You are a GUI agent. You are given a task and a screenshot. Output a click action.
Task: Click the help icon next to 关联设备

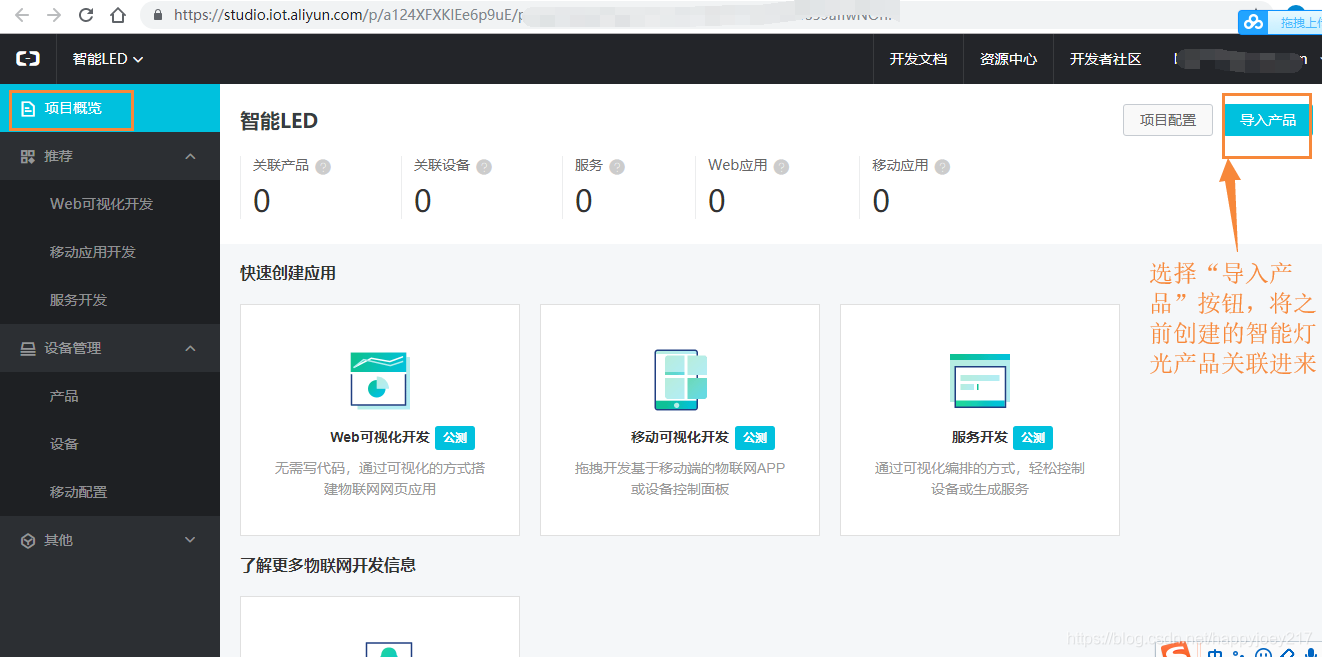[x=484, y=167]
